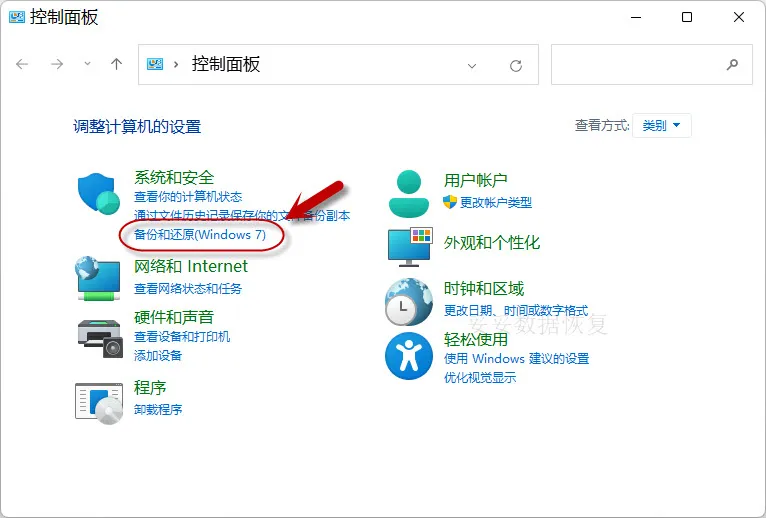
Task: Open the Programs category icon
Action: point(99,399)
